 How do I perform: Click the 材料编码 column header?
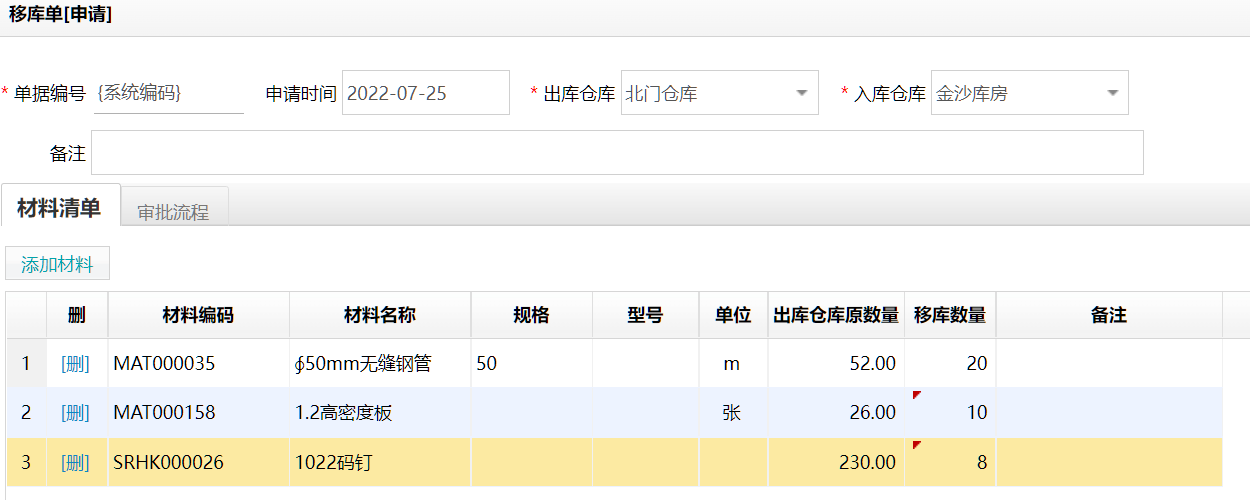click(198, 316)
